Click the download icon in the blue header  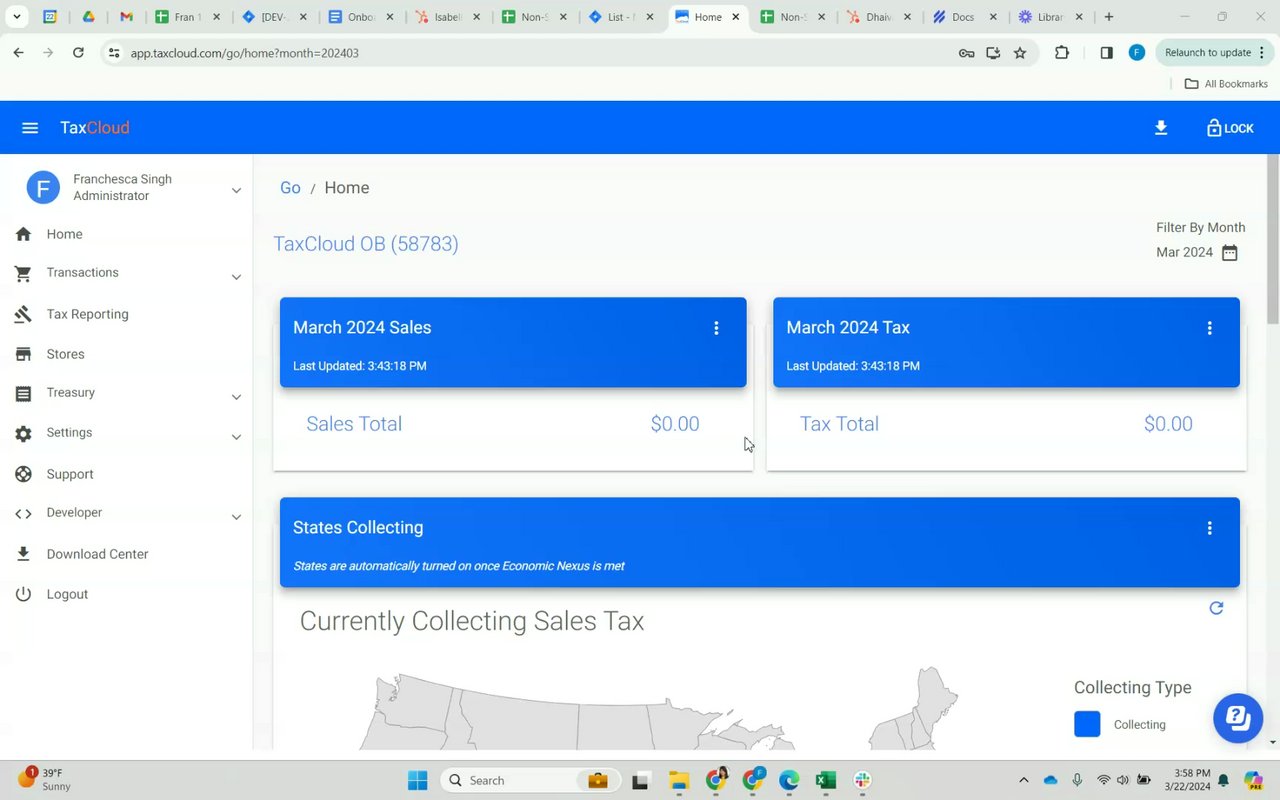(1161, 128)
